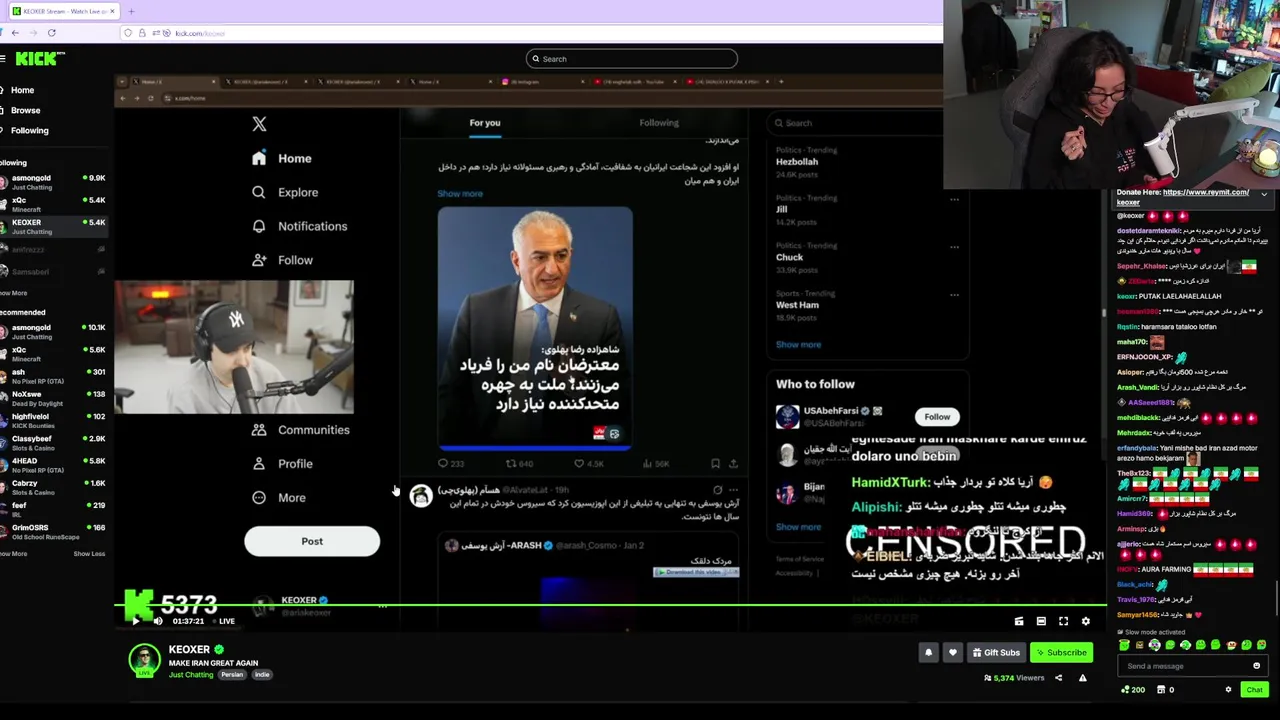Click the Profile icon on X sidebar

[259, 464]
